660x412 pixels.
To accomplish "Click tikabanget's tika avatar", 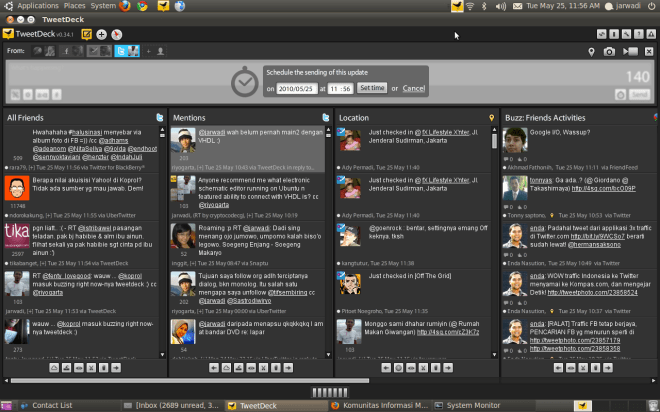I will point(17,236).
